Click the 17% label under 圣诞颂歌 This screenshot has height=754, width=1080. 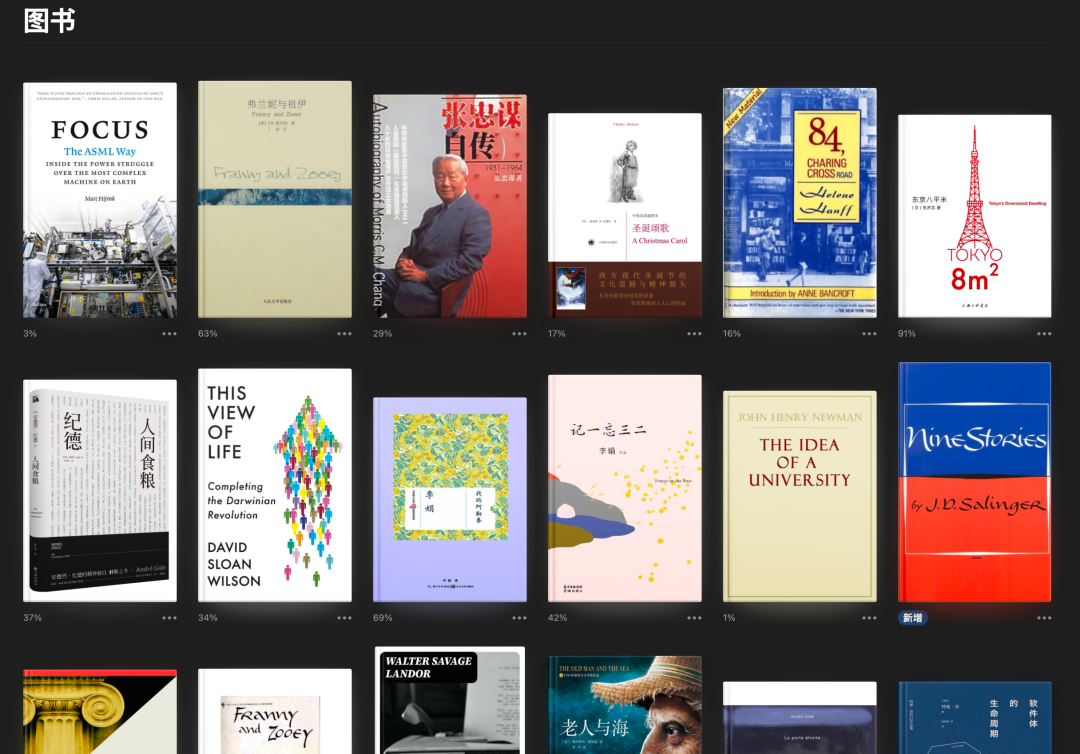[x=557, y=334]
